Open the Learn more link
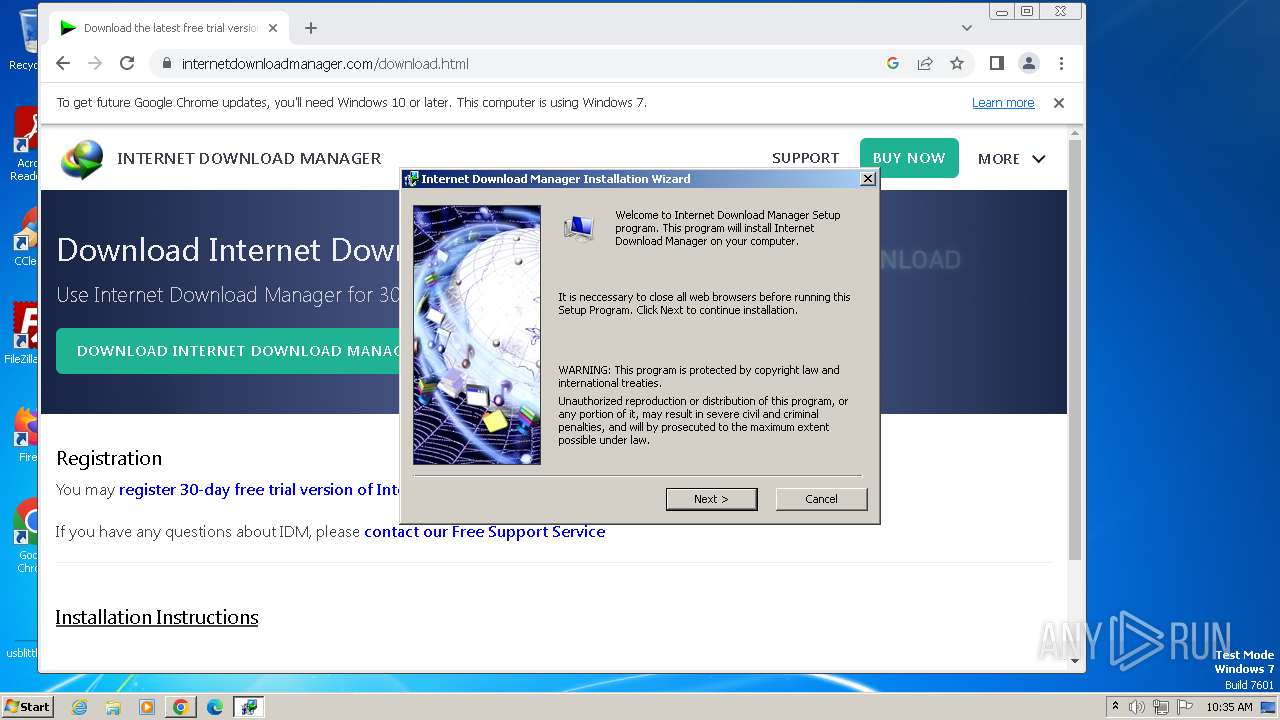This screenshot has width=1280, height=720. click(1003, 103)
